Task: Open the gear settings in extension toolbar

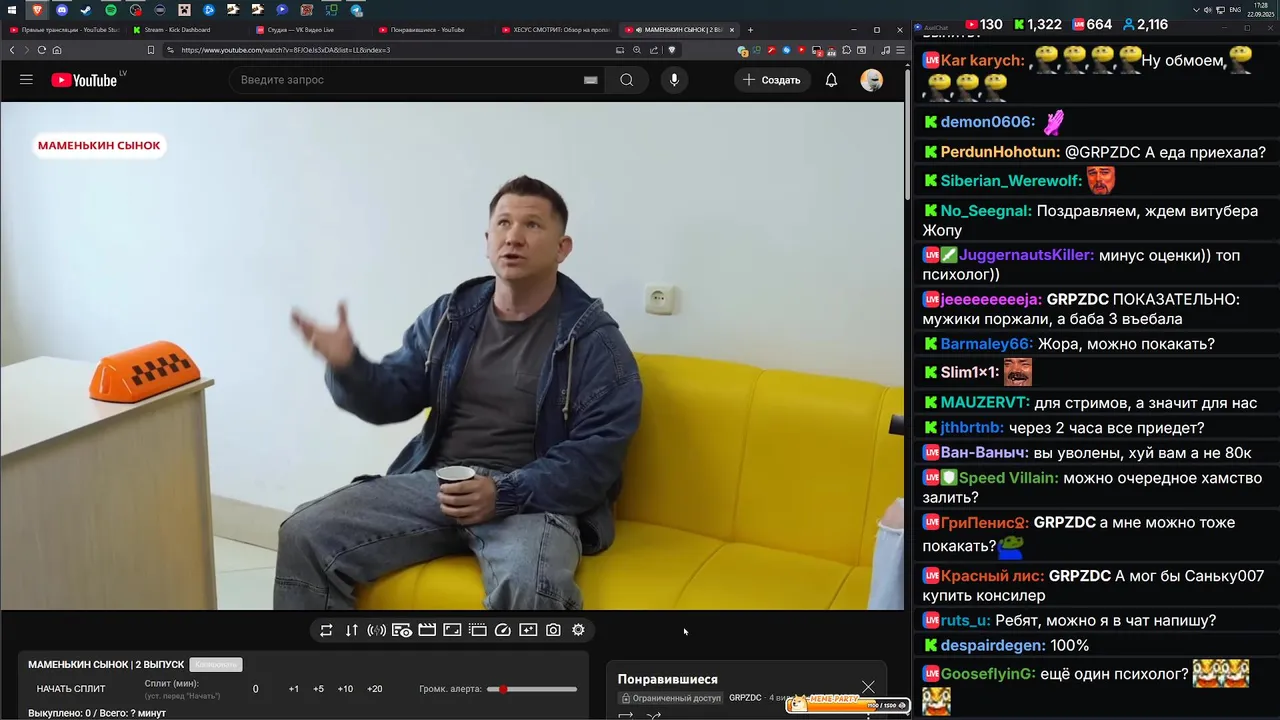Action: coord(578,630)
